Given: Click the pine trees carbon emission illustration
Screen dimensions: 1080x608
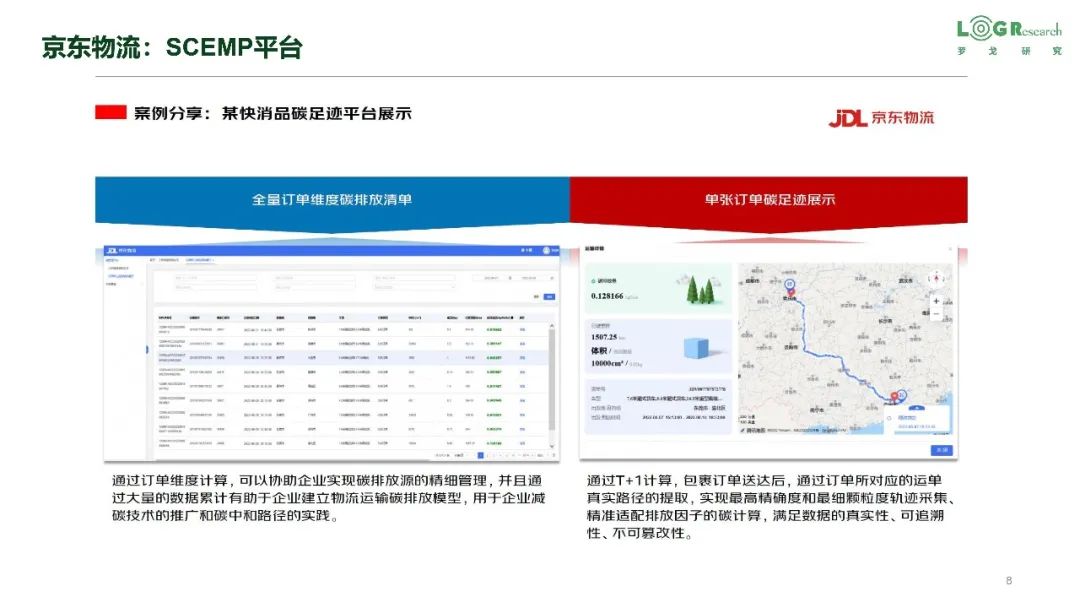Looking at the screenshot, I should 700,290.
